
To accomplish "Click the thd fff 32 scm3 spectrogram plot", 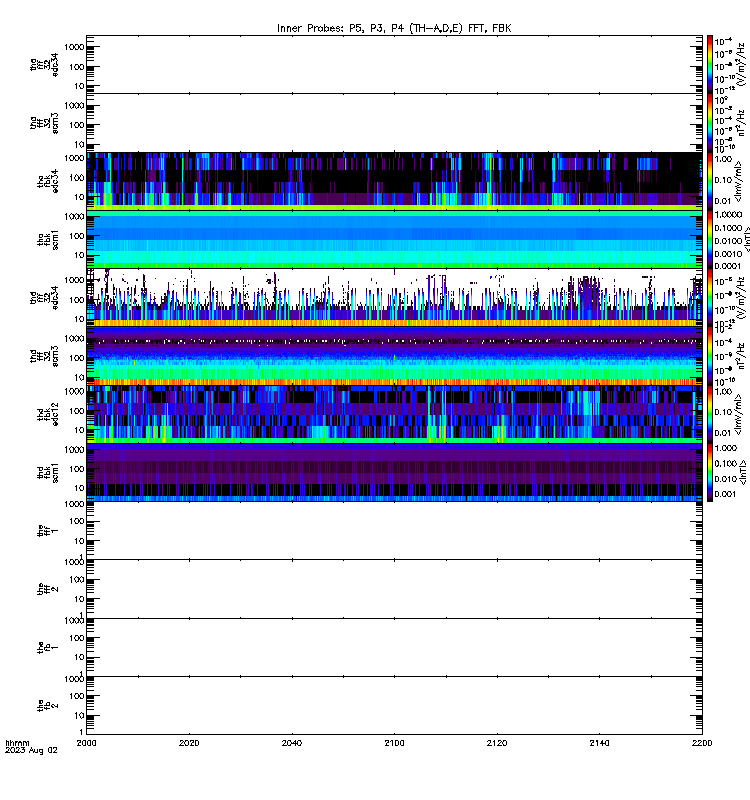I will click(x=394, y=356).
